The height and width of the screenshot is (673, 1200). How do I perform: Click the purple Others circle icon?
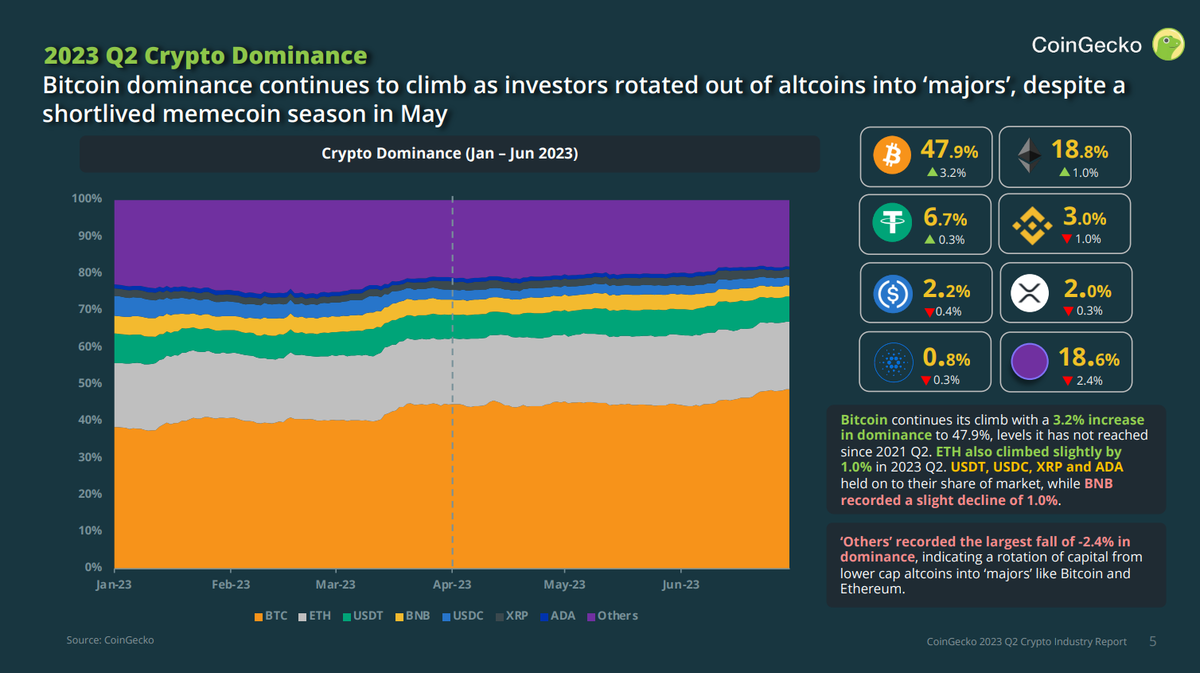(1028, 361)
